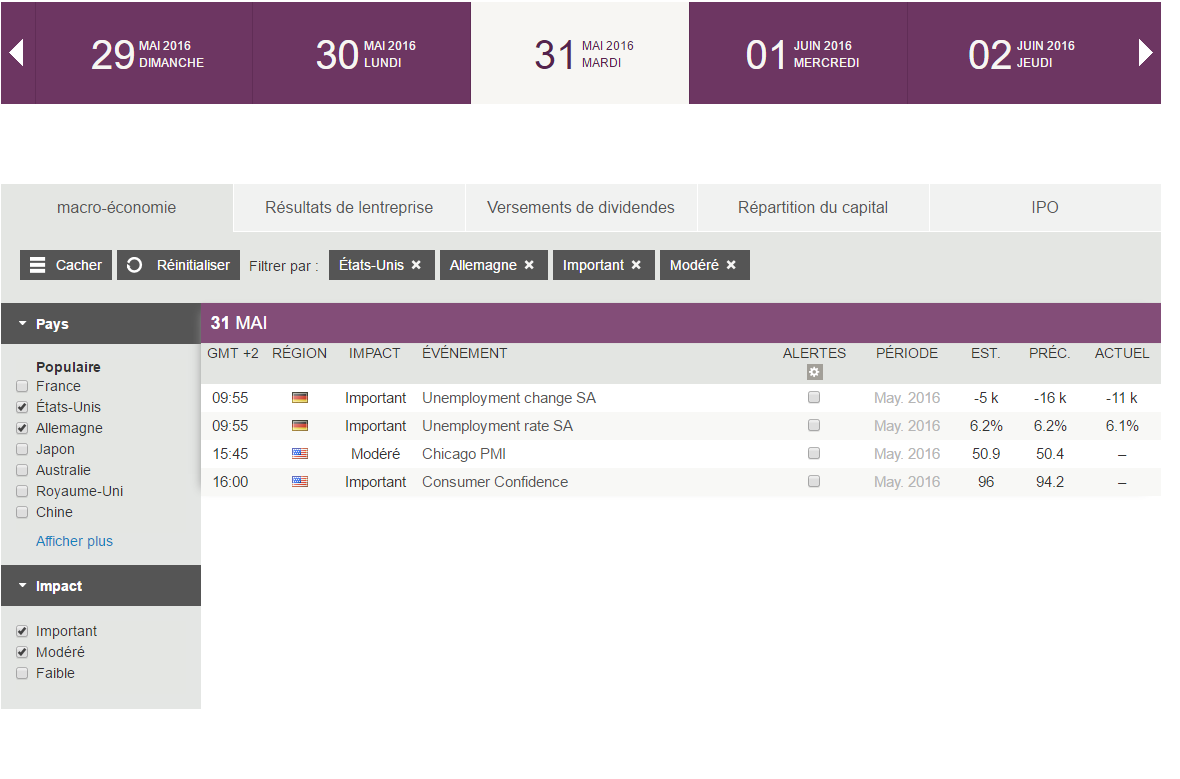Open the IPO tab
Screen dimensions: 1180x779
pos(1045,208)
